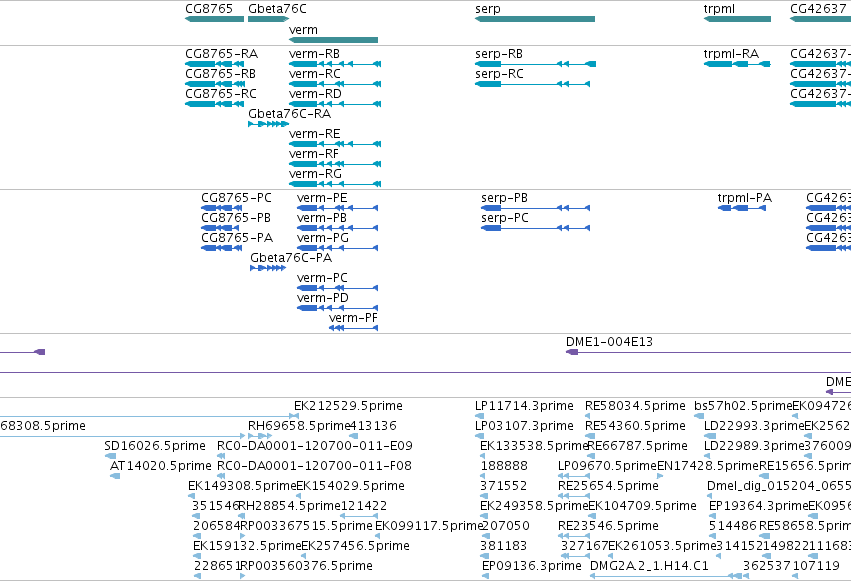Select EK212529.5prime EST
Viewport: 851px width, 581px height.
296,416
